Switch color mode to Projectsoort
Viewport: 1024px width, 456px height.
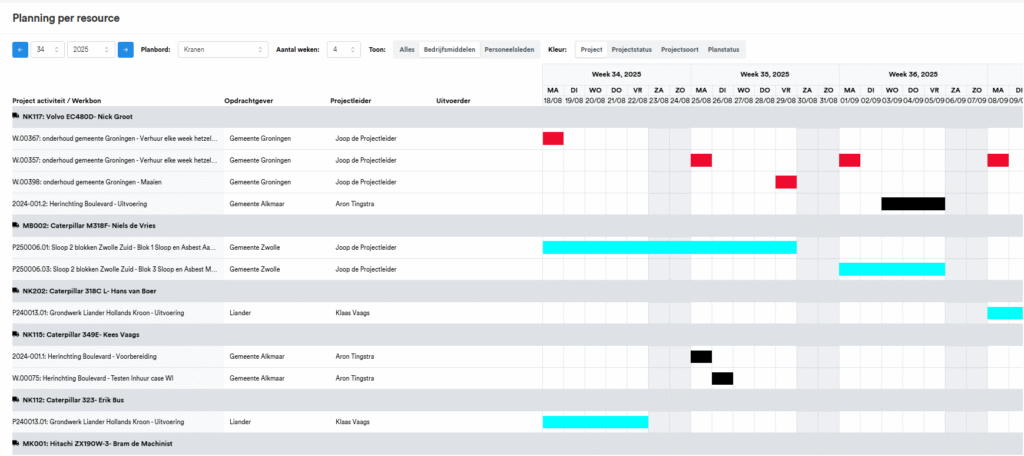(680, 50)
